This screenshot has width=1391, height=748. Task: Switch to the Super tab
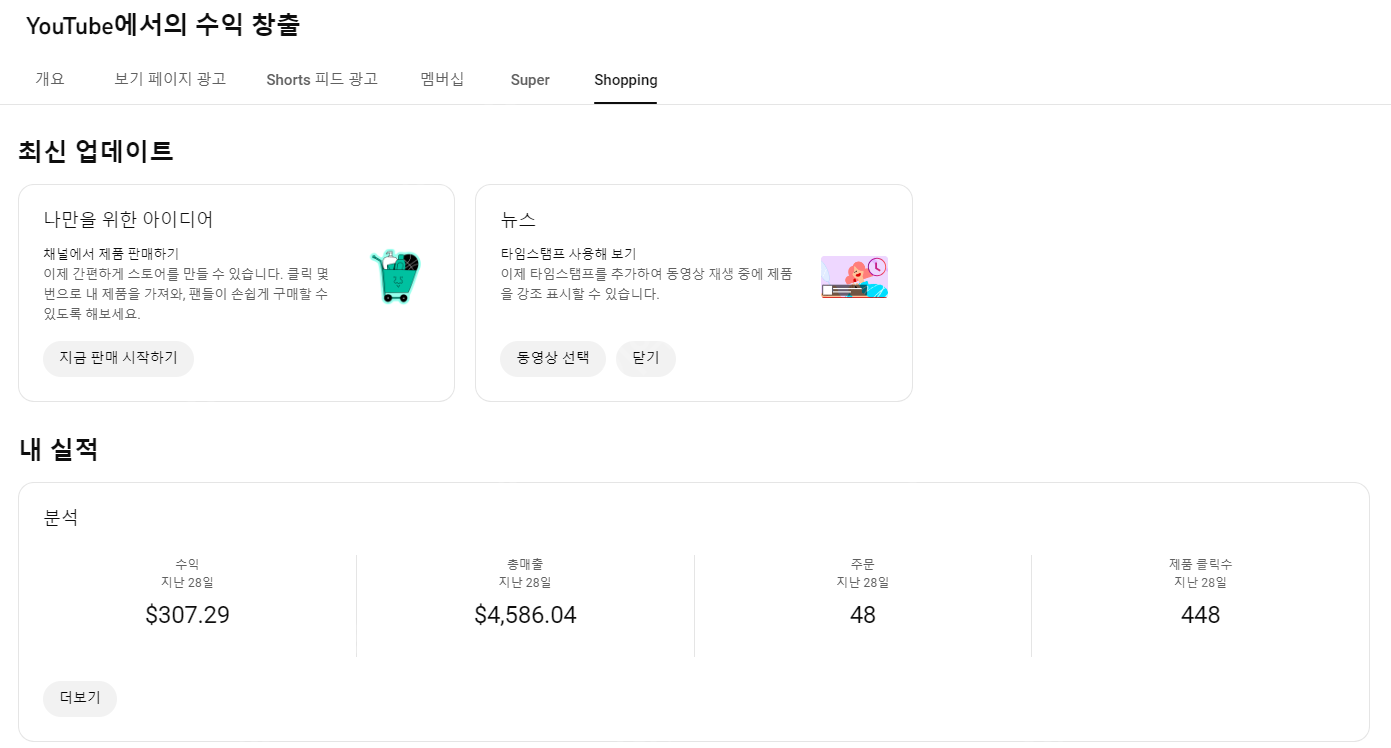(x=529, y=80)
